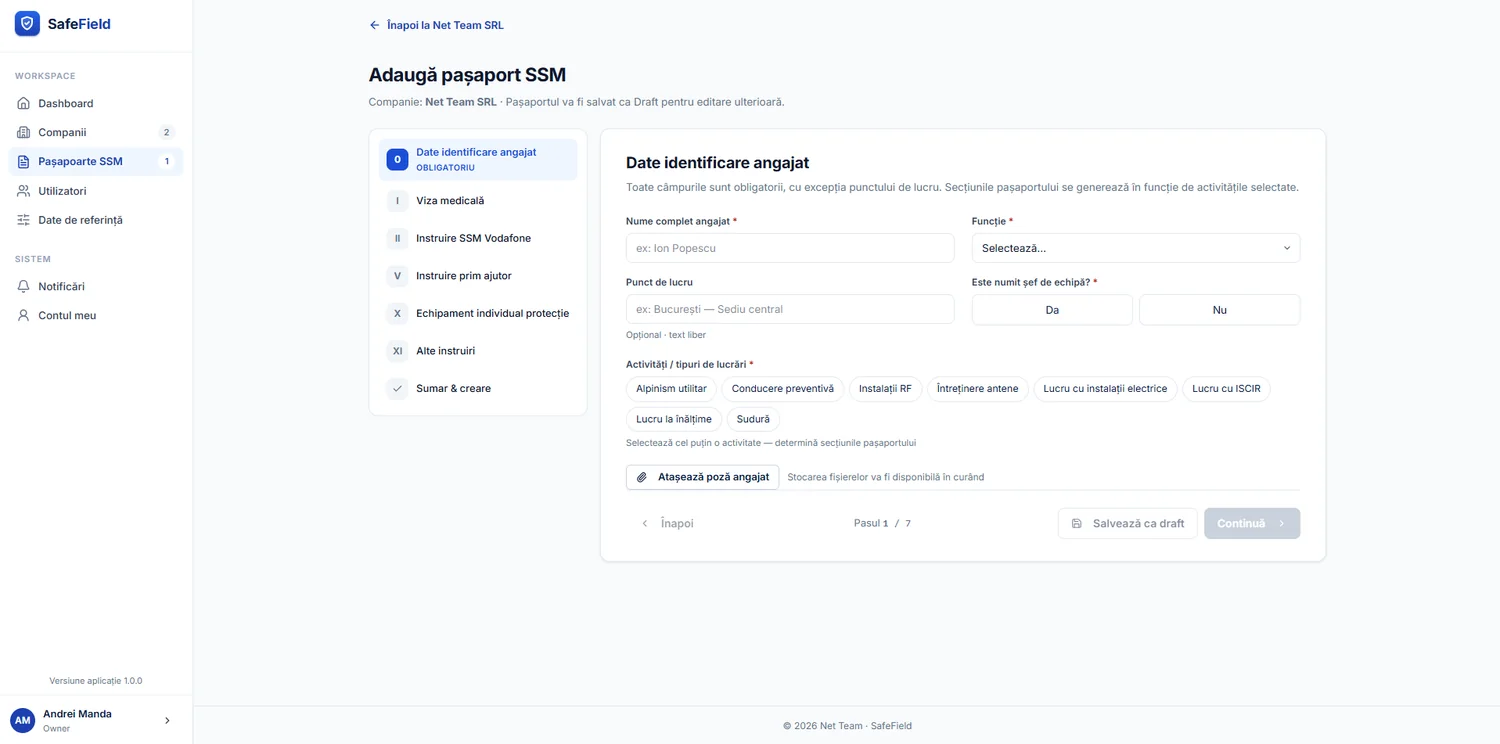Toggle the Întreținere antene activity chip
The image size is (1500, 744).
(x=978, y=389)
